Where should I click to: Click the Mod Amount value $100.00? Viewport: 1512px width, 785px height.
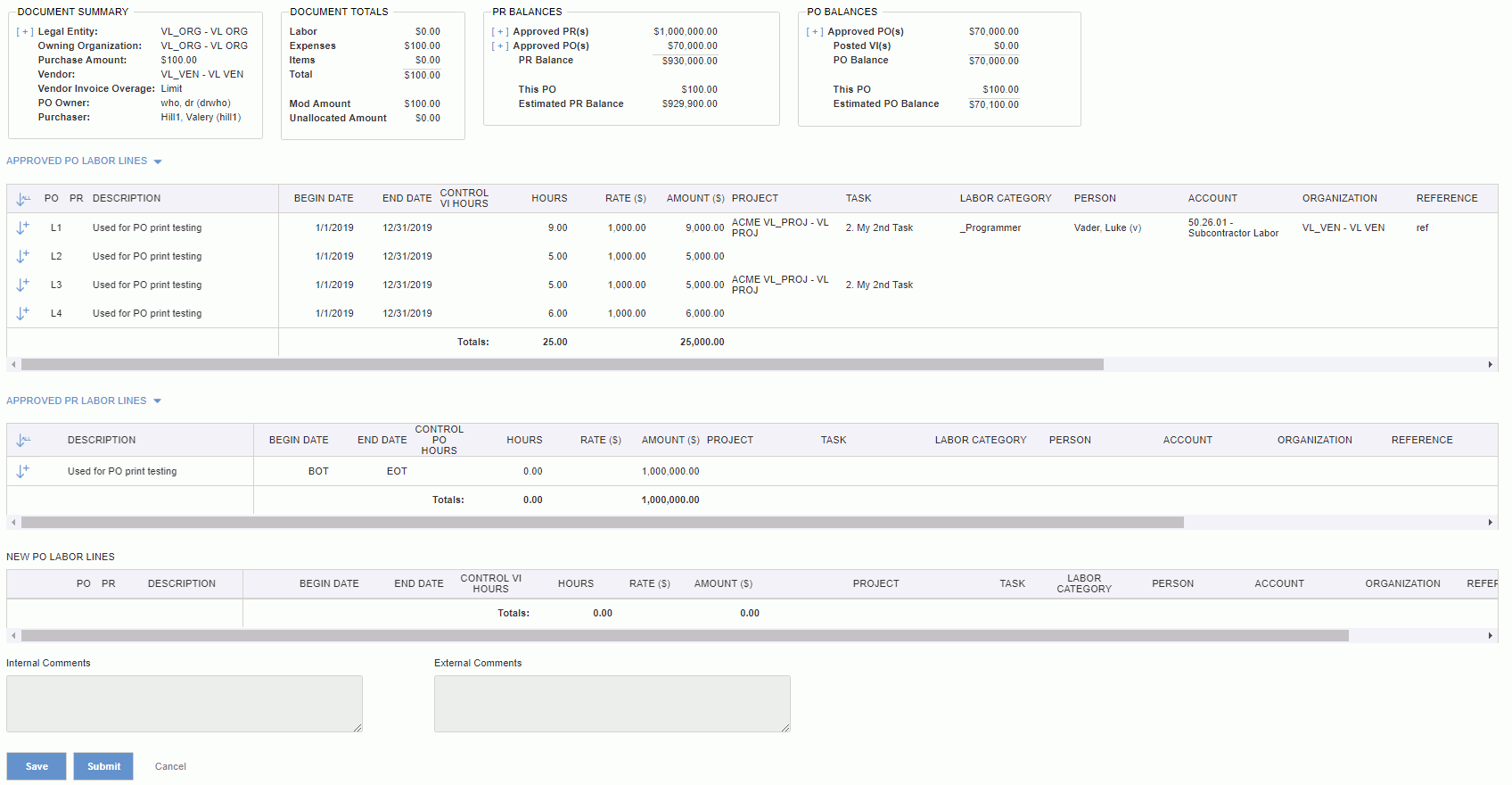422,104
